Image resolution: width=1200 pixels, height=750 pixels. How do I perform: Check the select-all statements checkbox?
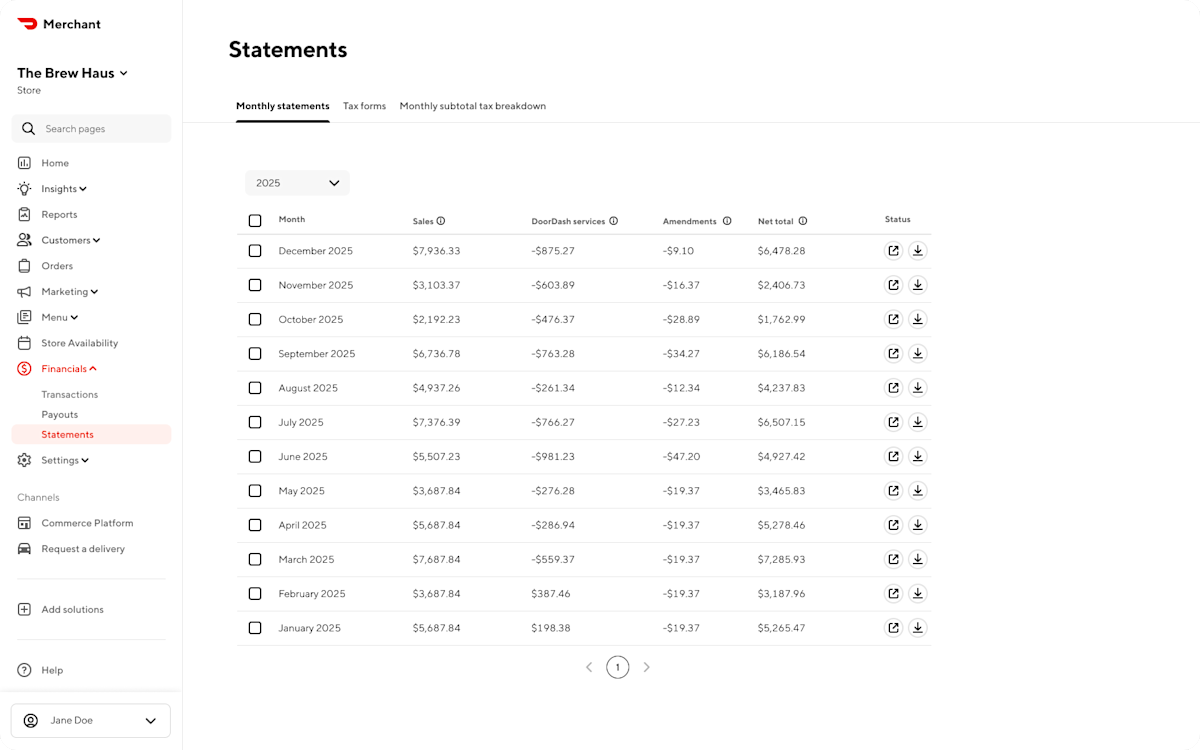(255, 220)
